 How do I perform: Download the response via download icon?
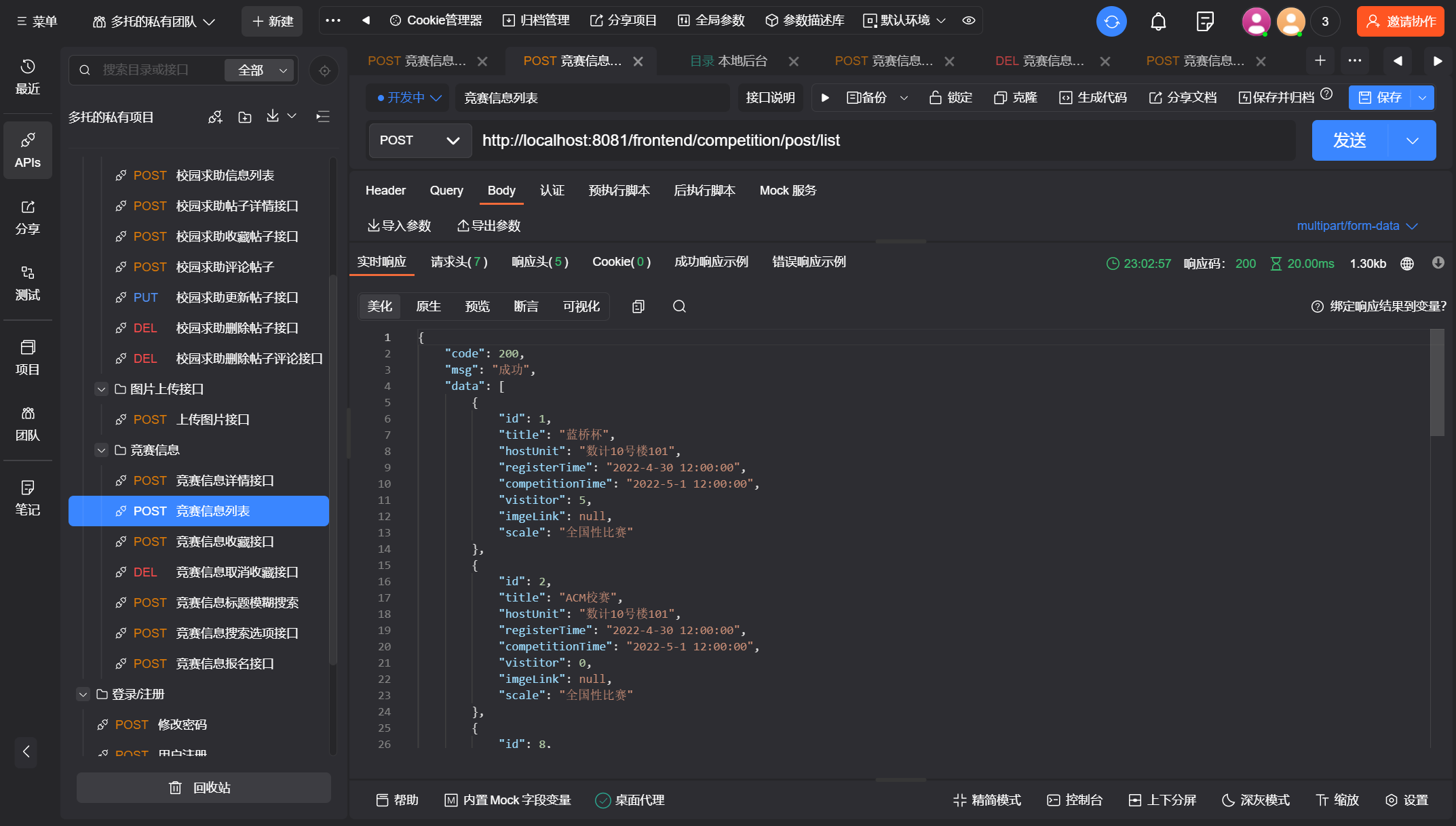pos(1438,263)
